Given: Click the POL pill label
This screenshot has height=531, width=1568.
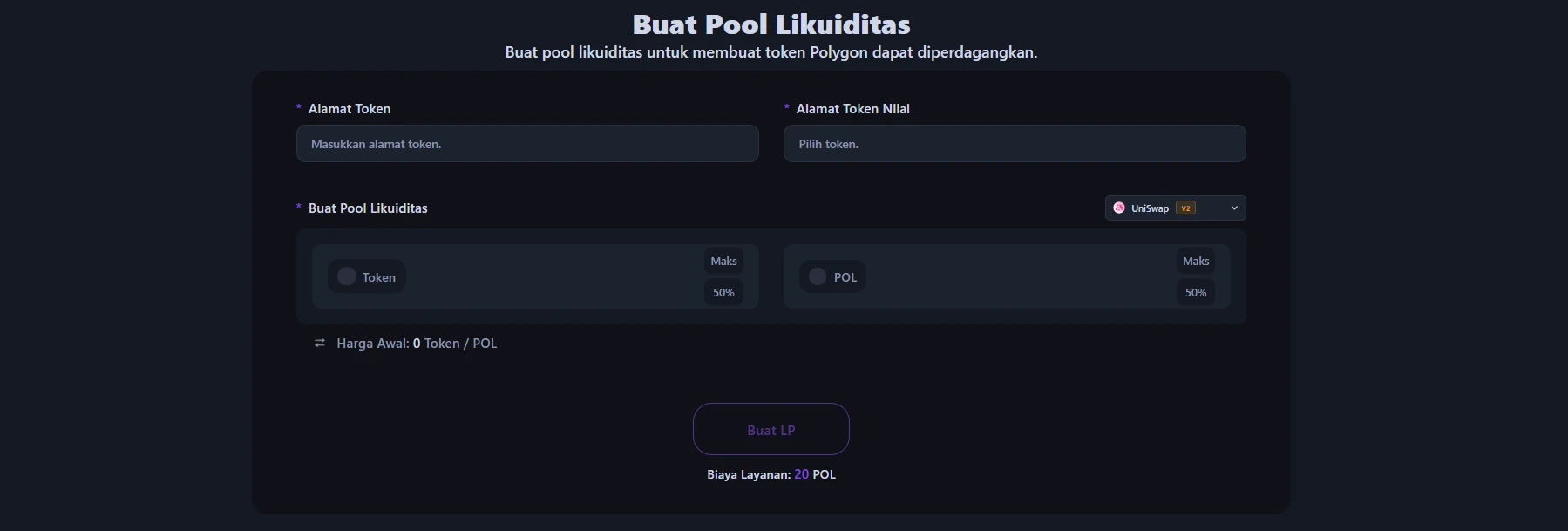Looking at the screenshot, I should tap(845, 277).
